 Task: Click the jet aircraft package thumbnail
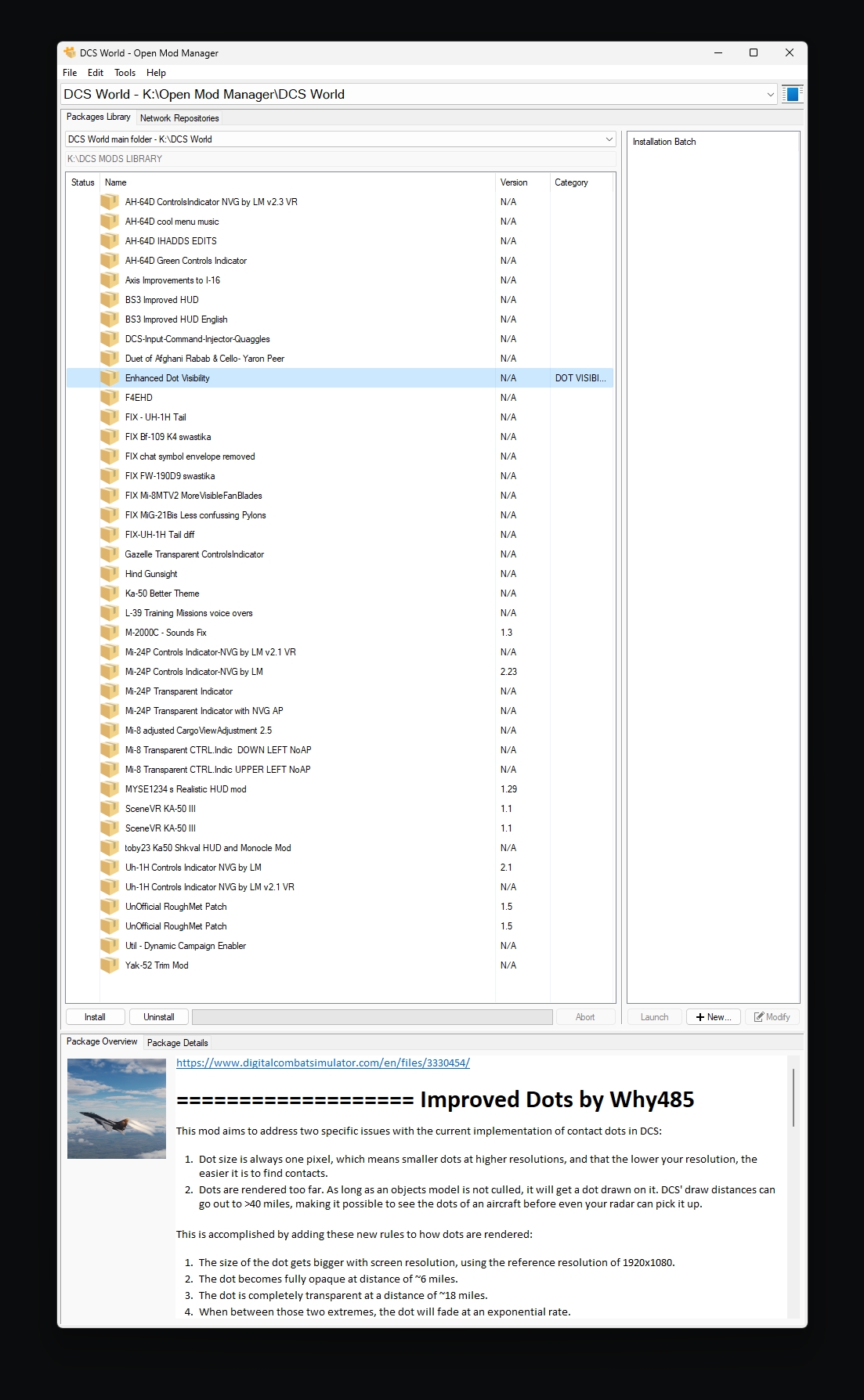click(117, 1108)
